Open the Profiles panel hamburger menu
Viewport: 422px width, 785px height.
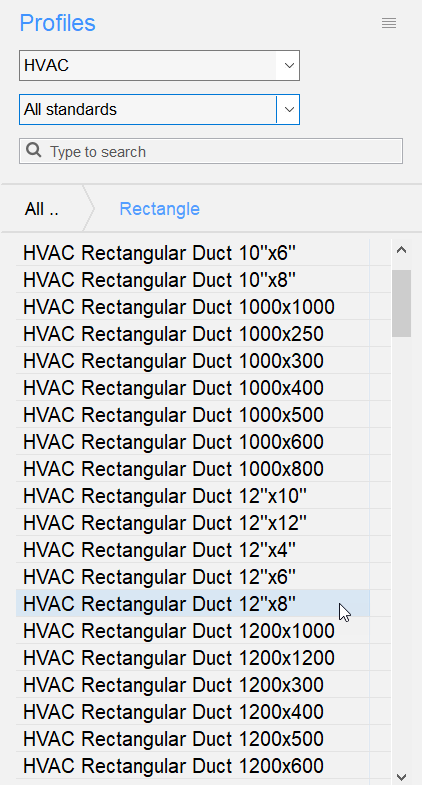point(389,23)
